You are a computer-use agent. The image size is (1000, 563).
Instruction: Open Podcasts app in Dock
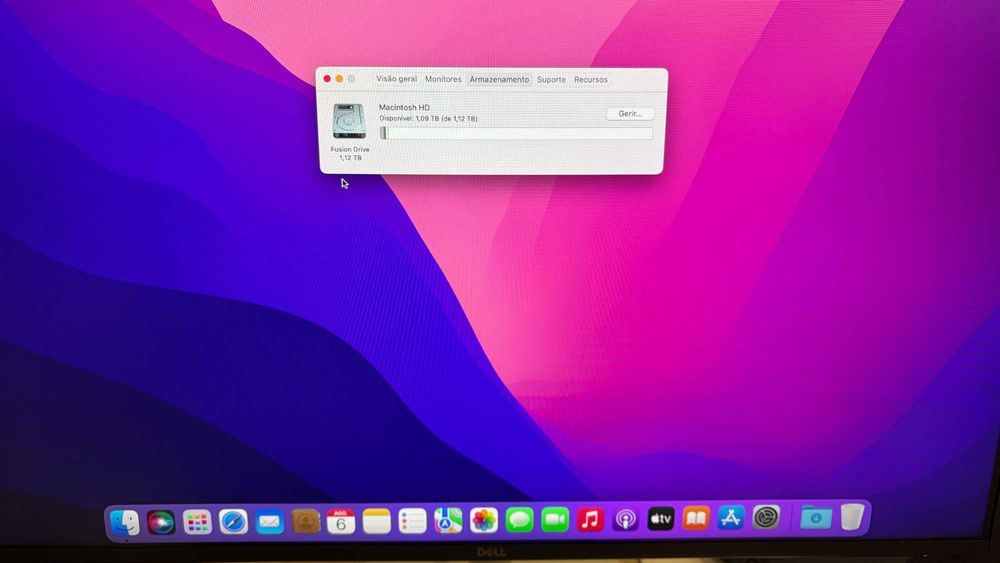coord(626,520)
